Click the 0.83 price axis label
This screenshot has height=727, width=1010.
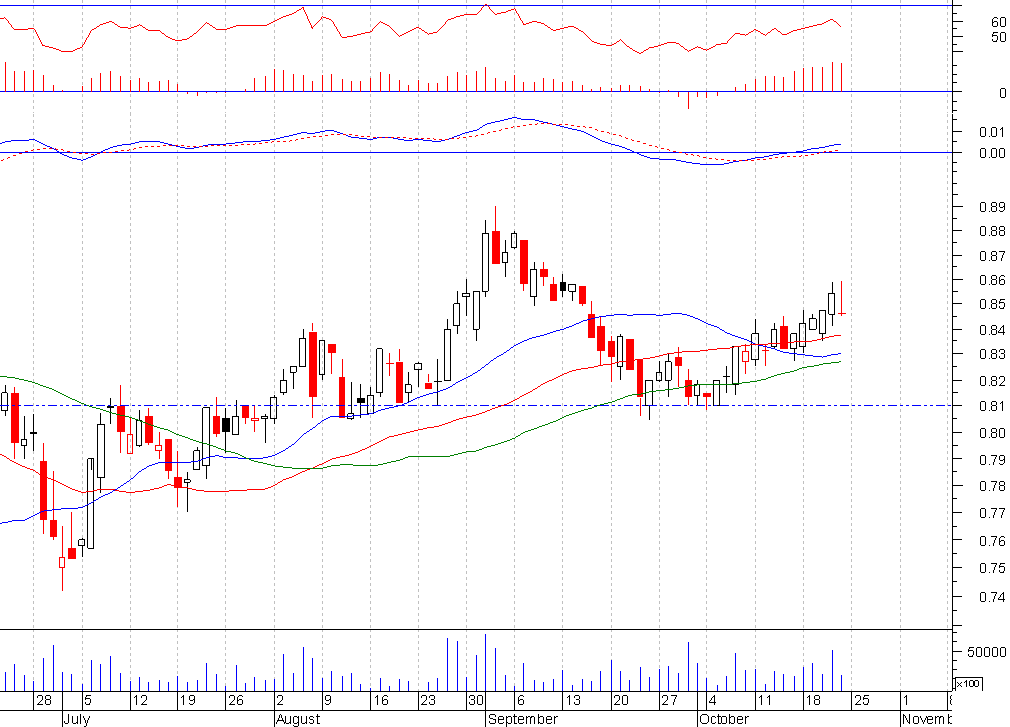tap(992, 354)
